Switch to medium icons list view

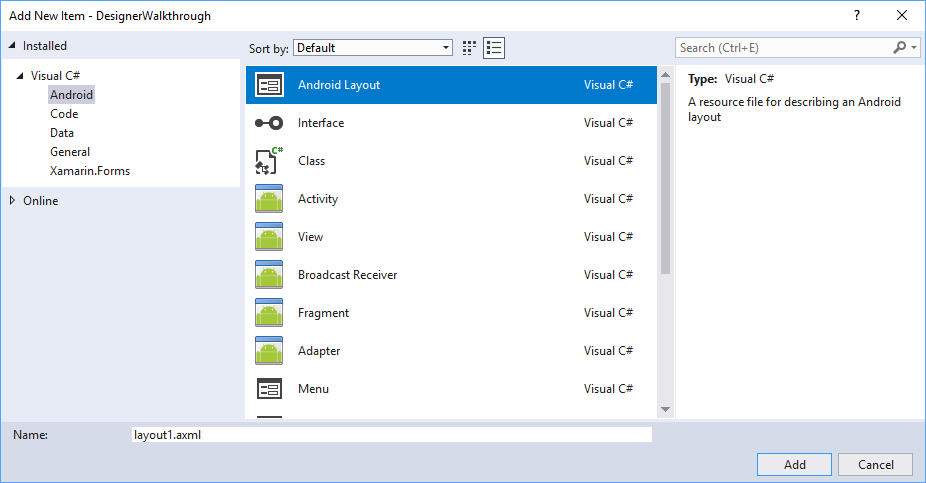(494, 48)
